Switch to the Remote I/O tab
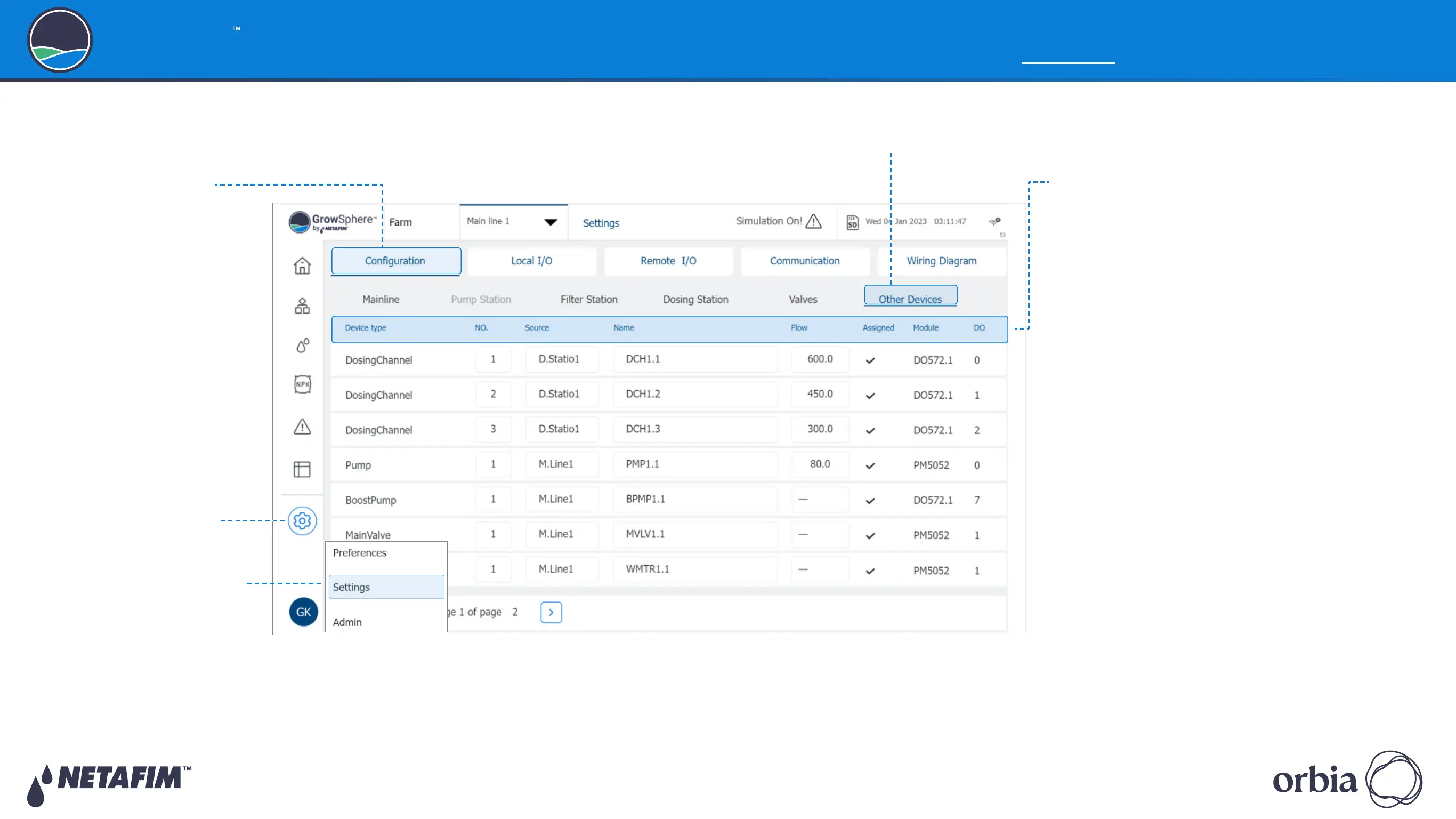1456x819 pixels. 669,261
